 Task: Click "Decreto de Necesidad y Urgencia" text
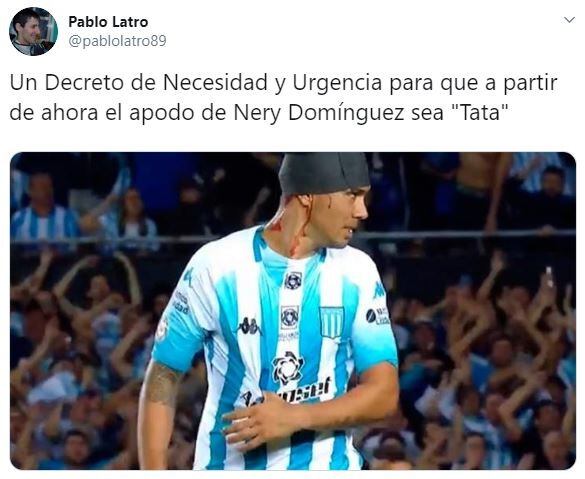213,83
